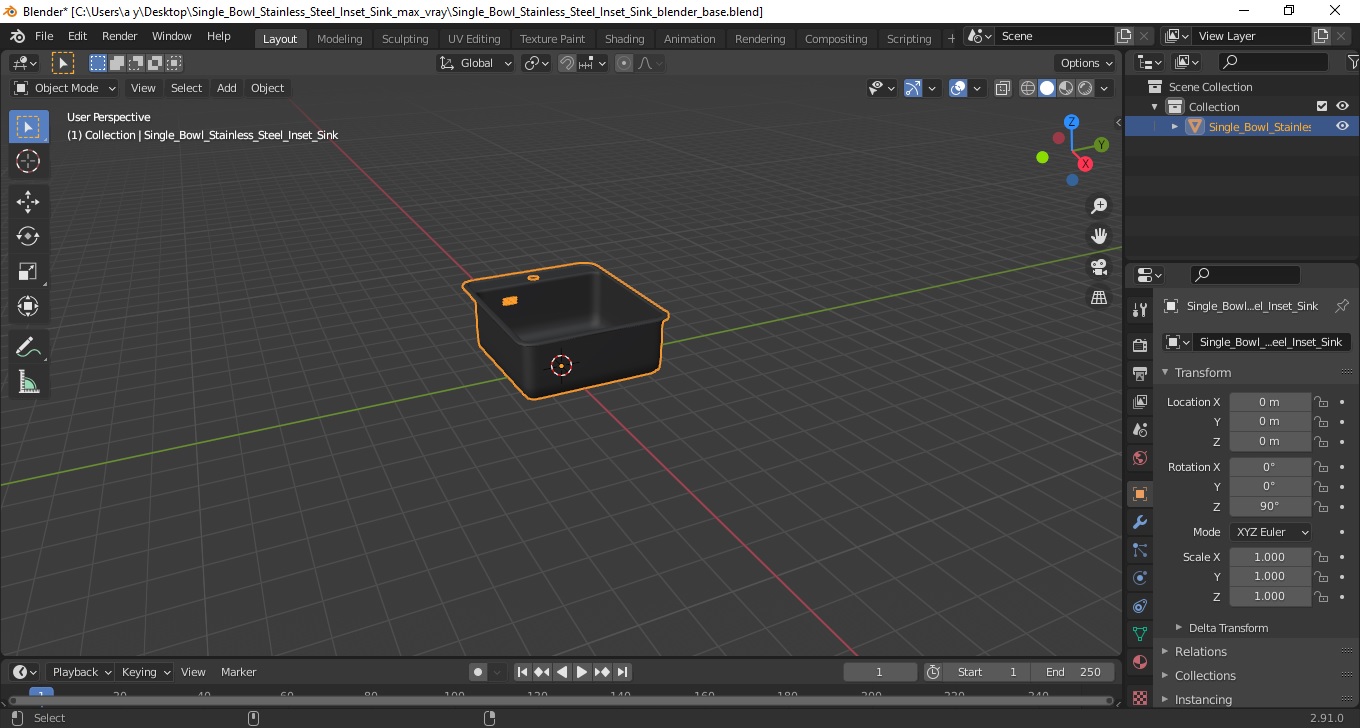Open XYZ Euler rotation mode dropdown
Viewport: 1360px width, 728px height.
pyautogui.click(x=1271, y=532)
